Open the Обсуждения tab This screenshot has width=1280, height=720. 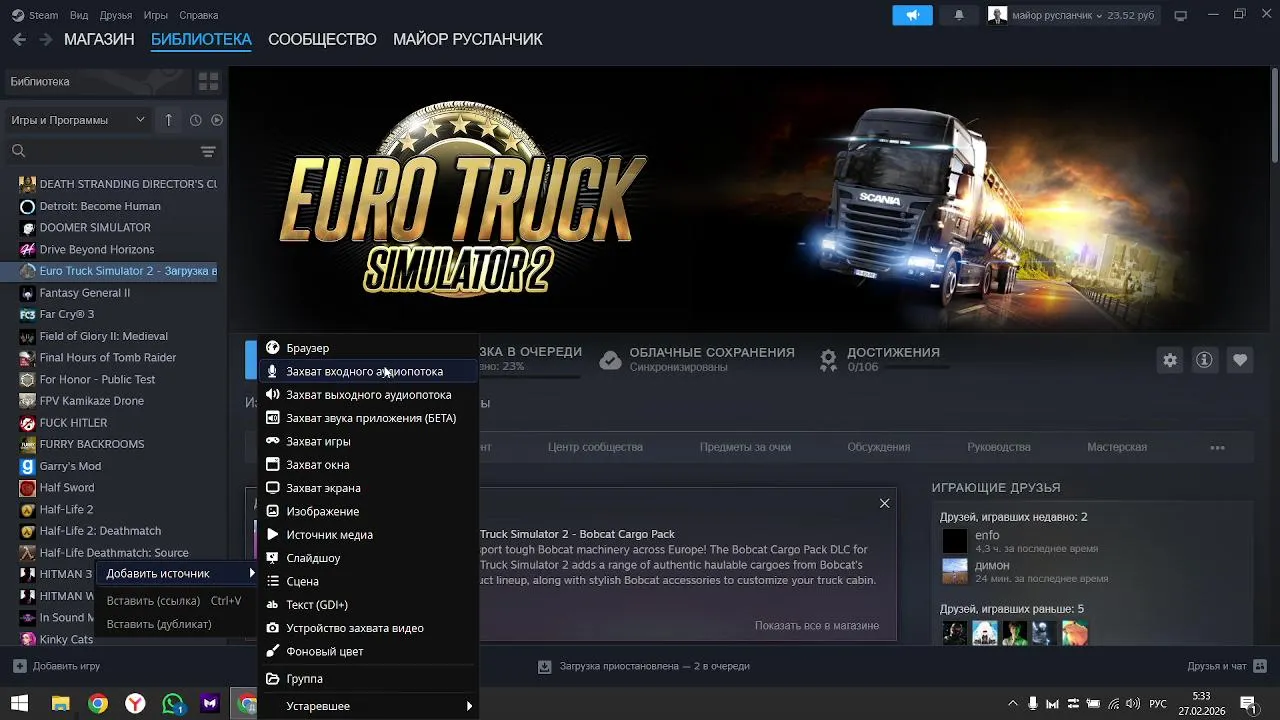click(878, 447)
